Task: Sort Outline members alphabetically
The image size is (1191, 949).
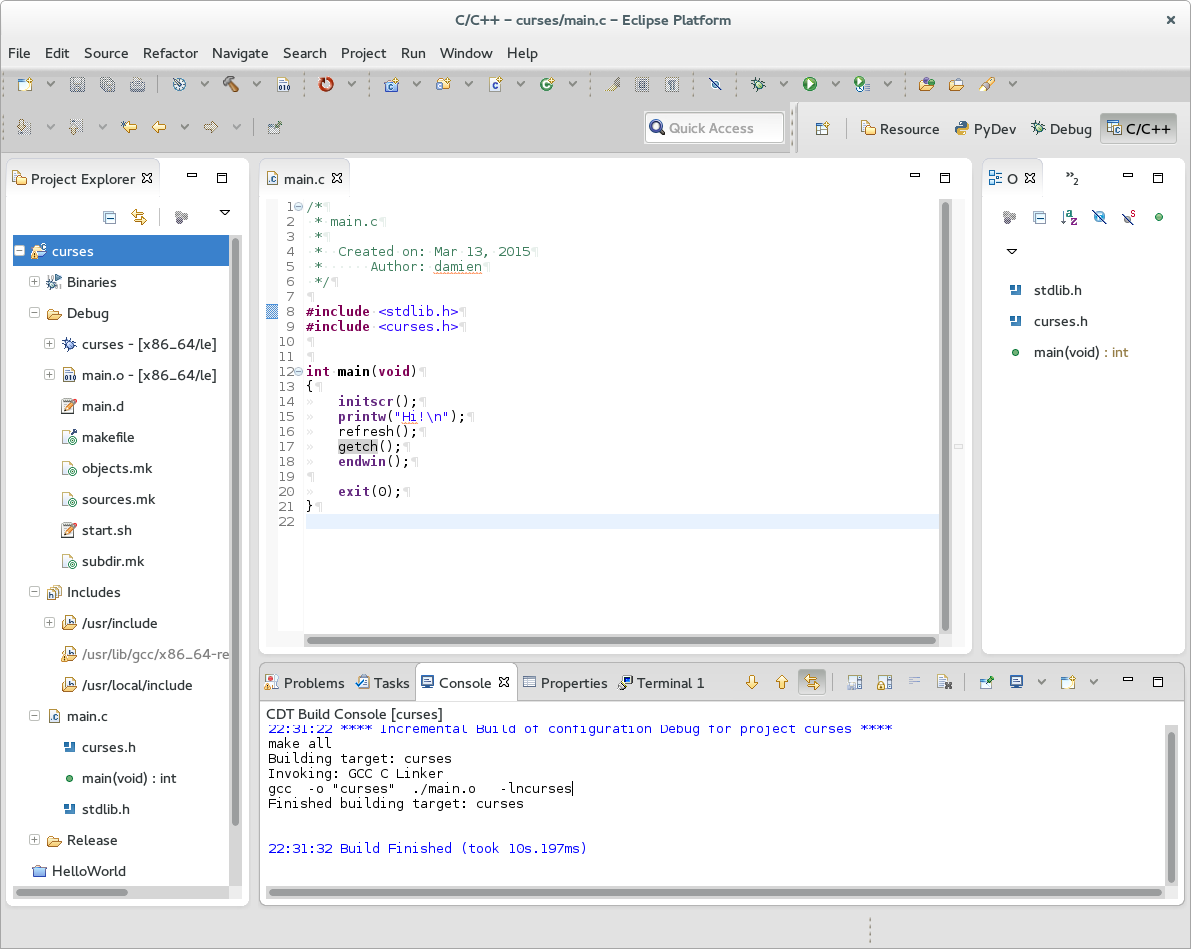Action: coord(1069,216)
